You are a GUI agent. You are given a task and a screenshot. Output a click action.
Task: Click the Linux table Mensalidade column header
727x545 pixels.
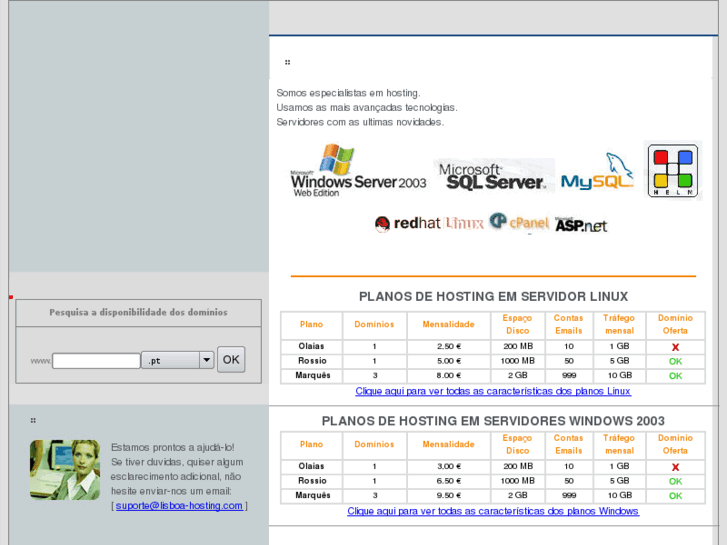[x=448, y=325]
